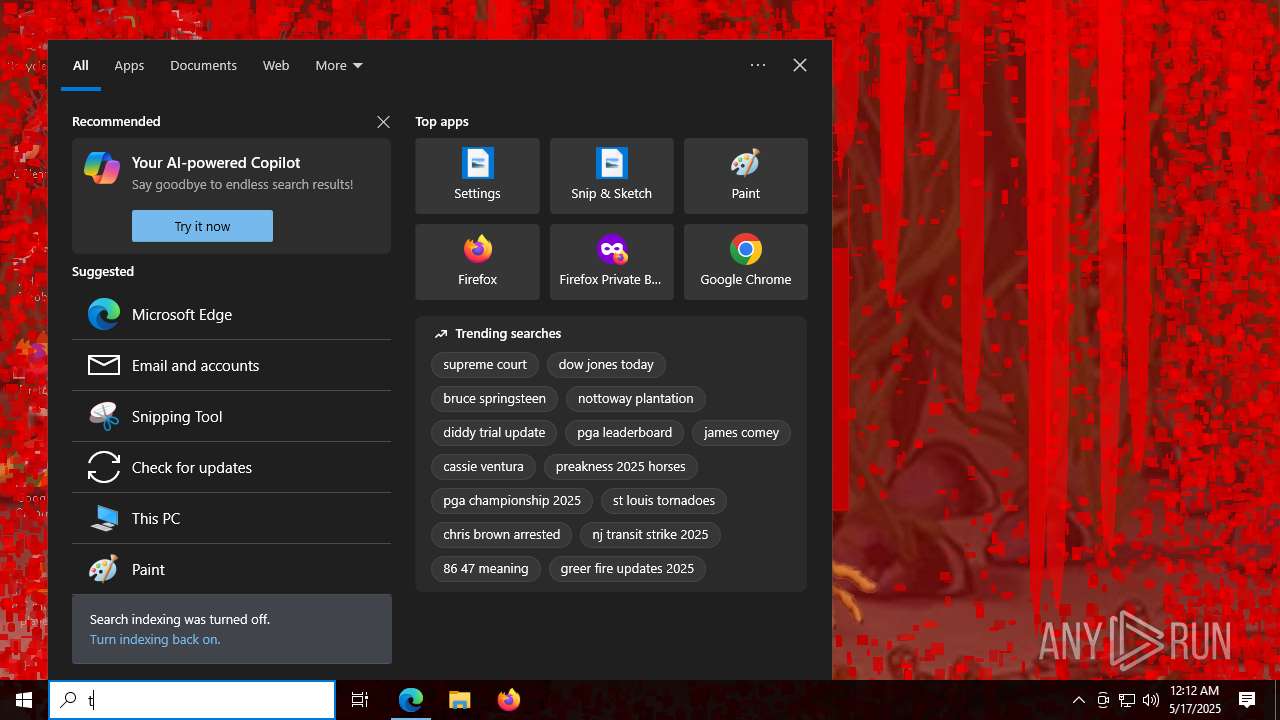Click the taskbar clock and date
The width and height of the screenshot is (1280, 720).
(1194, 700)
